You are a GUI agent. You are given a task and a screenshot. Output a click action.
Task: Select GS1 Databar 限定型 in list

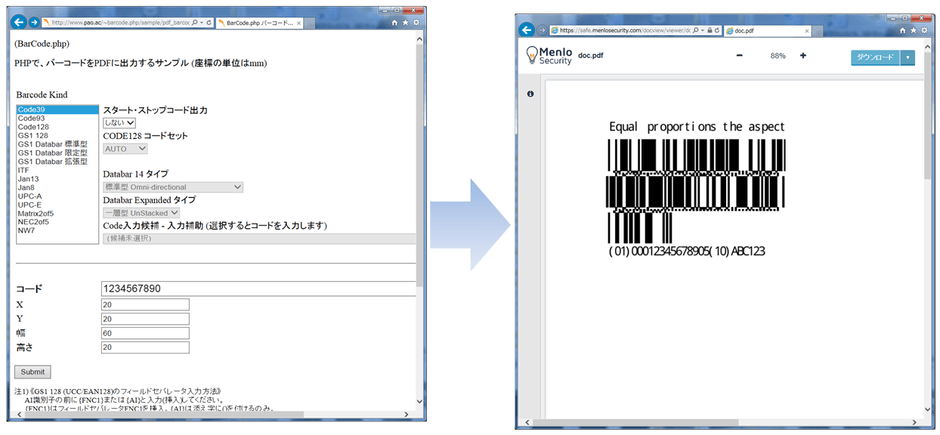tap(57, 153)
